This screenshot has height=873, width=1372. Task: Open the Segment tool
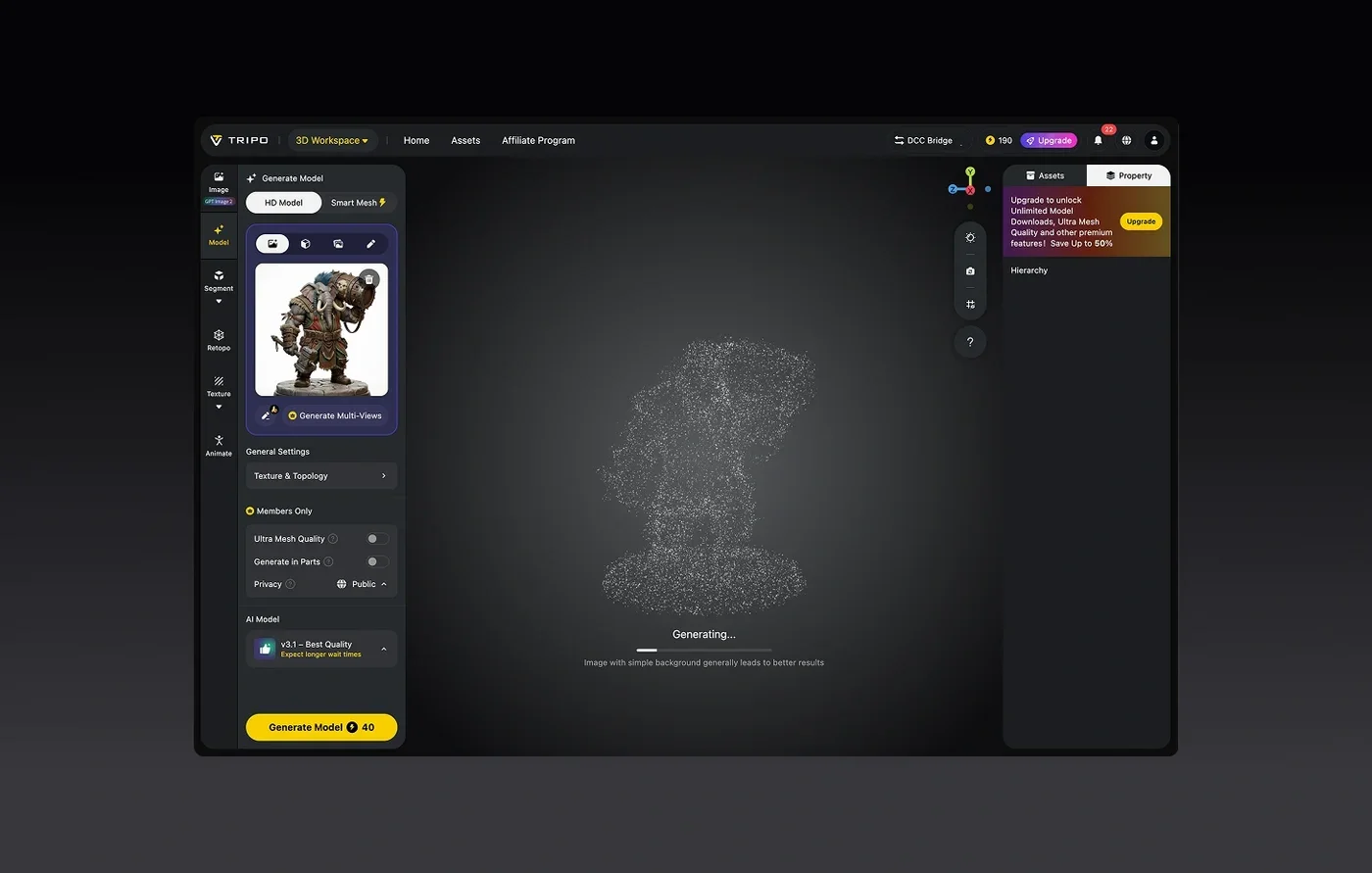pos(219,280)
